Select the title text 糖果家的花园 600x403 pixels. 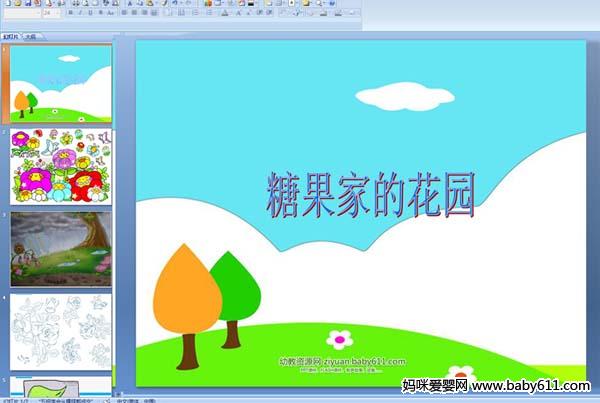(370, 193)
